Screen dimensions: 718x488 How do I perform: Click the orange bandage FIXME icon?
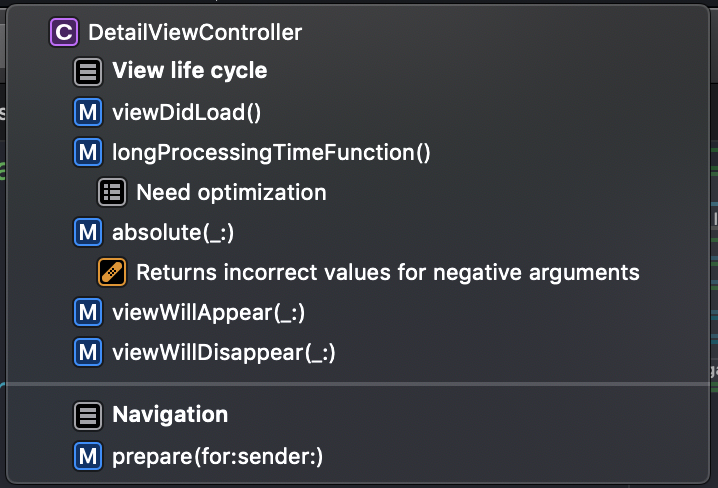click(112, 272)
